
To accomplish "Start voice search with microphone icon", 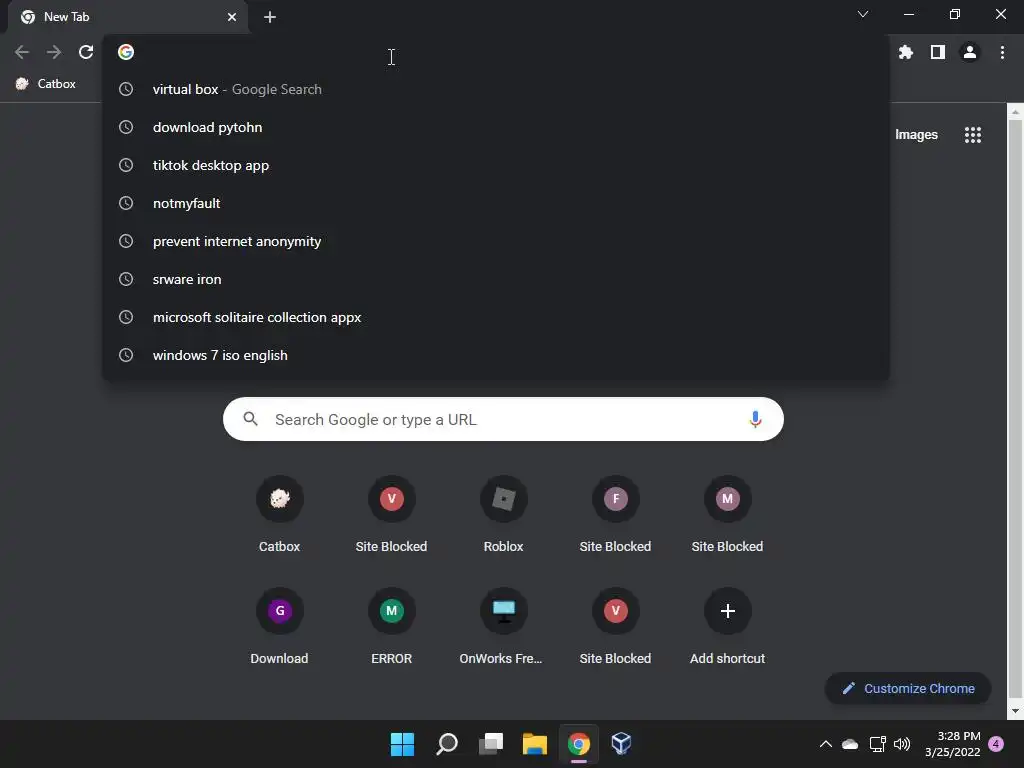I will tap(755, 419).
